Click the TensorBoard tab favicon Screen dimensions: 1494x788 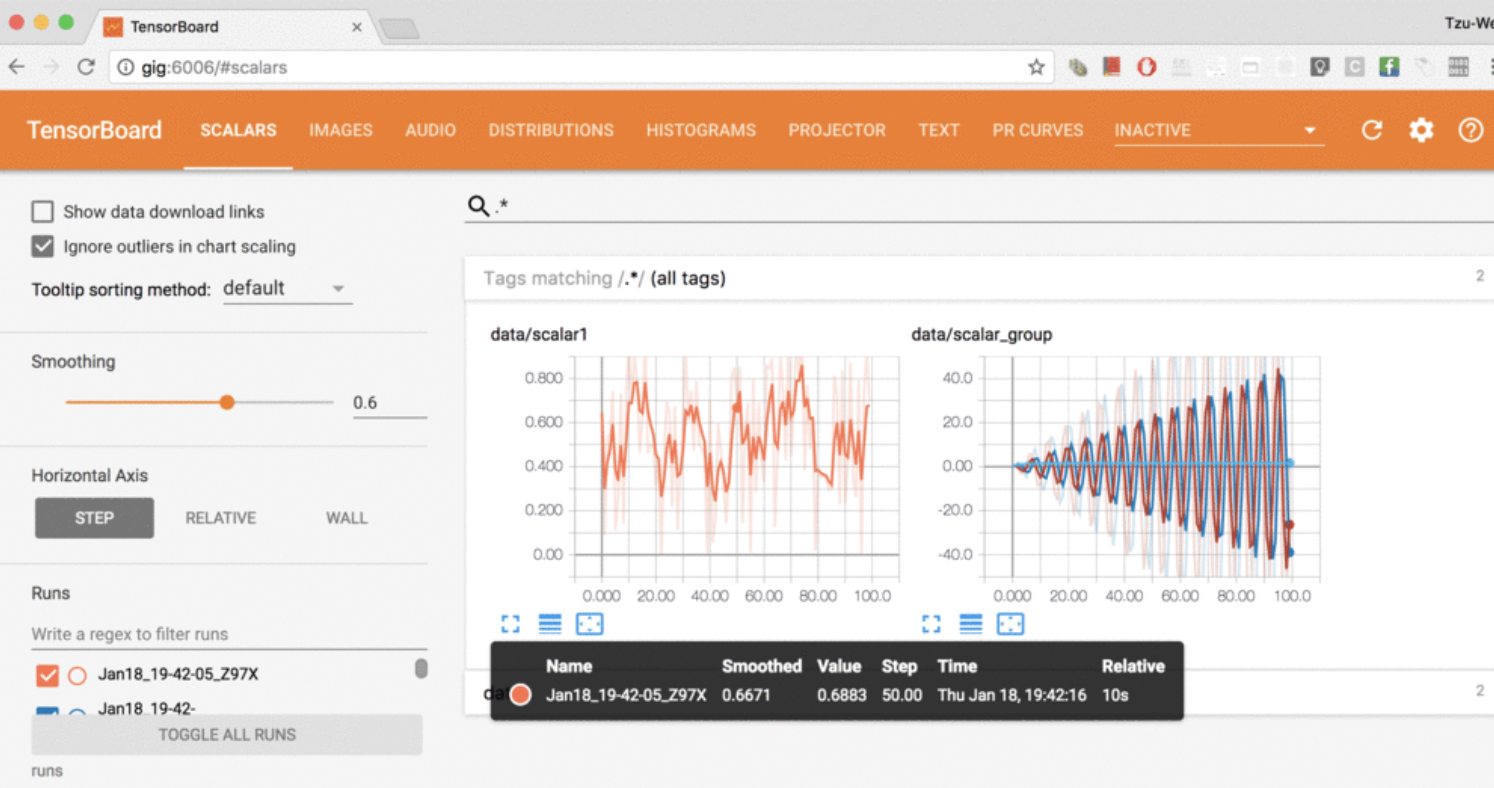[113, 27]
